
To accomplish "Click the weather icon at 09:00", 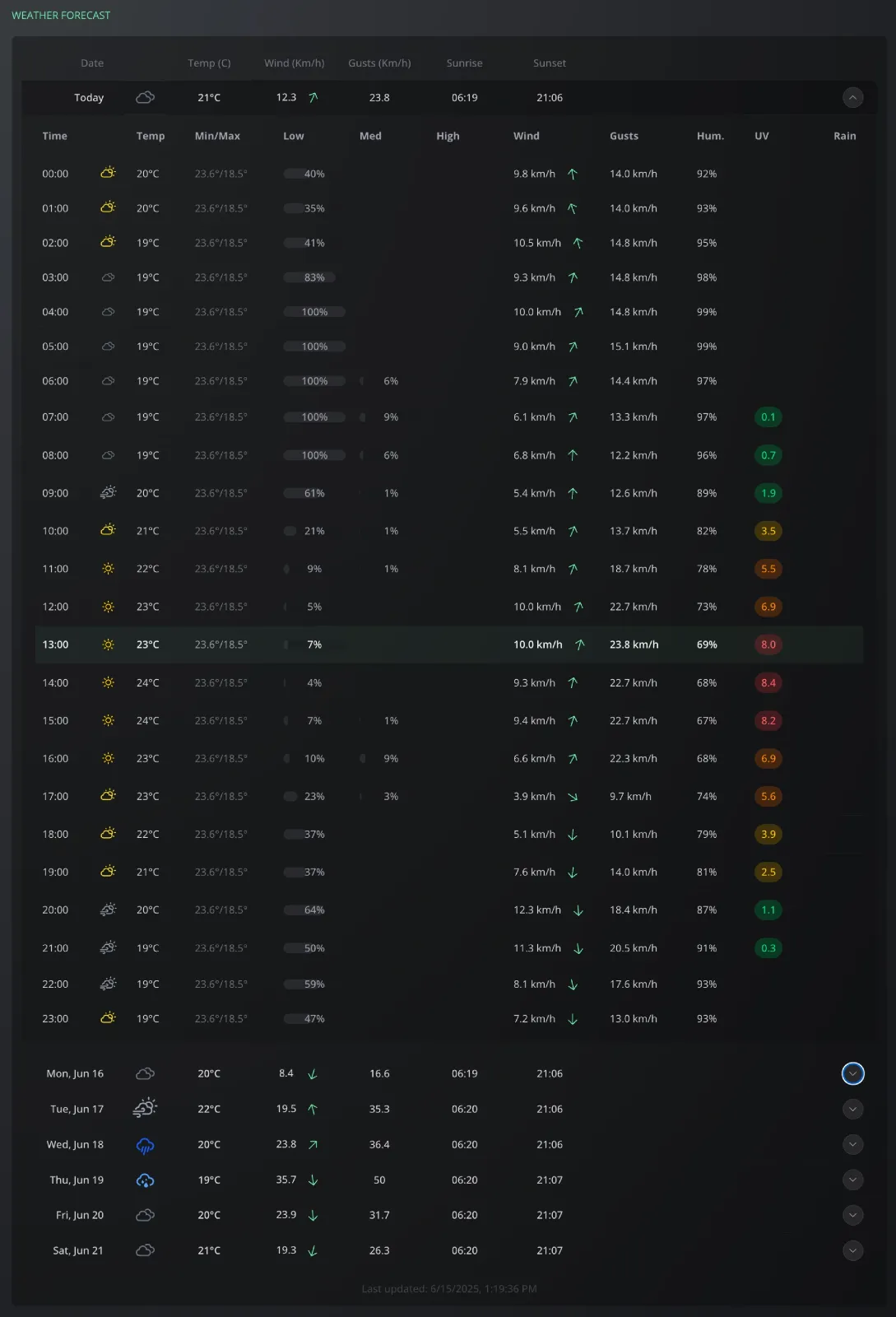I will 108,493.
